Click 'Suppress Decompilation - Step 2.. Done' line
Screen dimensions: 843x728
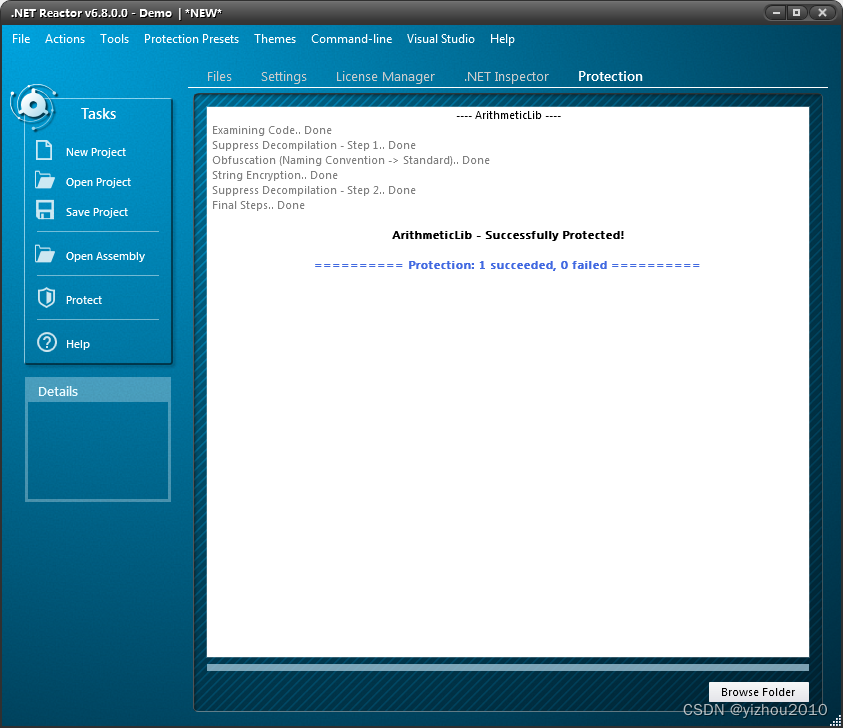pyautogui.click(x=313, y=190)
